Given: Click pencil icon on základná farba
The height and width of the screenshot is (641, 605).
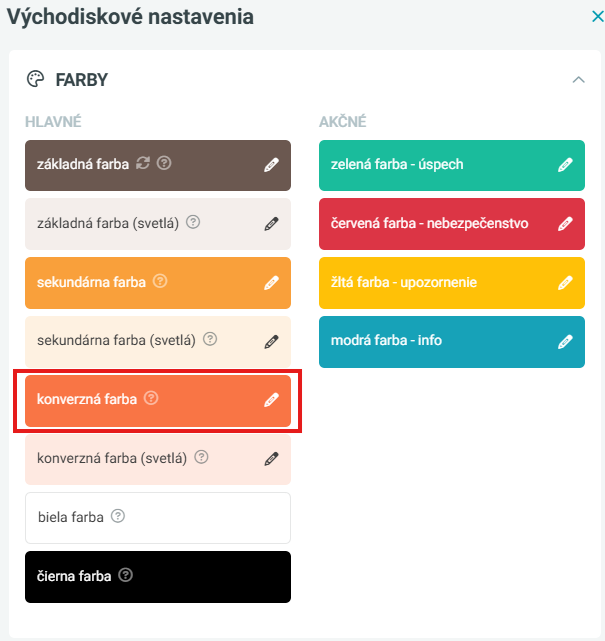Looking at the screenshot, I should click(x=271, y=165).
